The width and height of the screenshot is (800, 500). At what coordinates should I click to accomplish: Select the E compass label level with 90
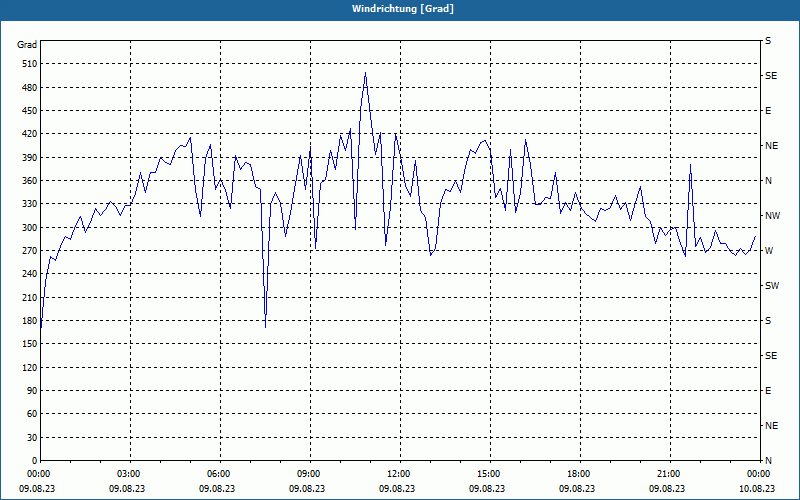point(768,391)
